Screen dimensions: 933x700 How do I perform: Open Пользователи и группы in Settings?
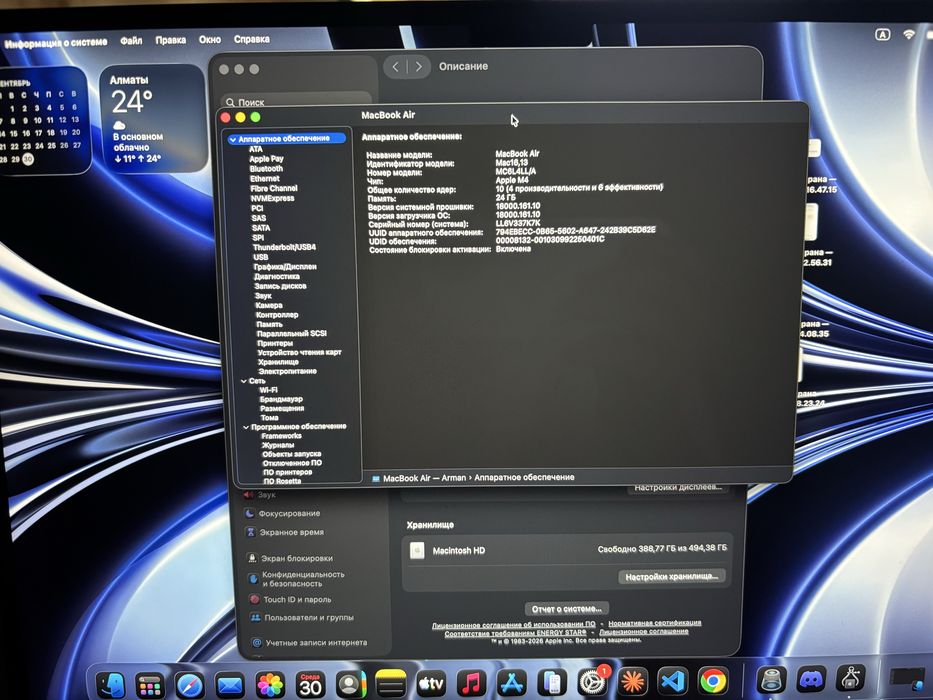pos(302,618)
